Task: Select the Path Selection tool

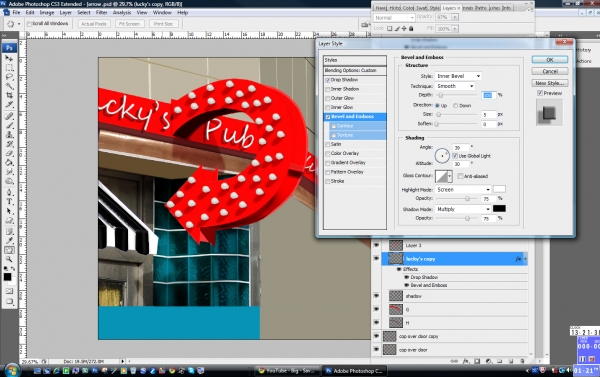Action: 9,211
